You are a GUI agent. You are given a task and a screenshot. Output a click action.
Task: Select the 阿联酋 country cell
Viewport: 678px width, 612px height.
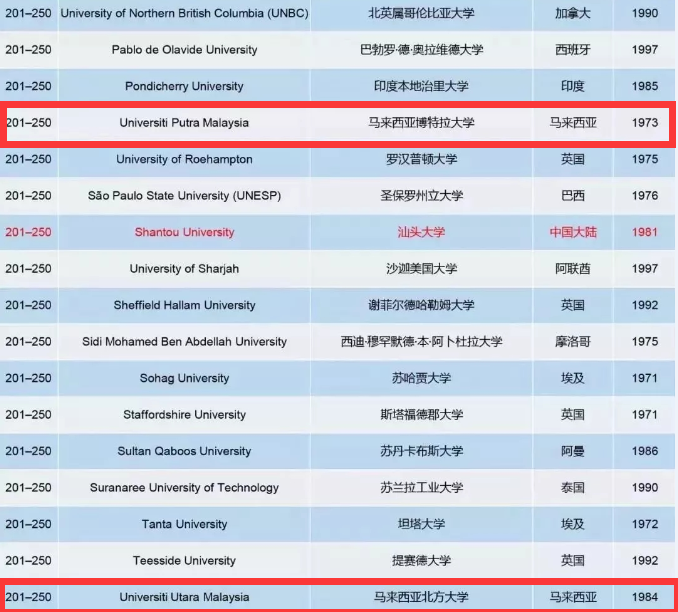click(572, 269)
